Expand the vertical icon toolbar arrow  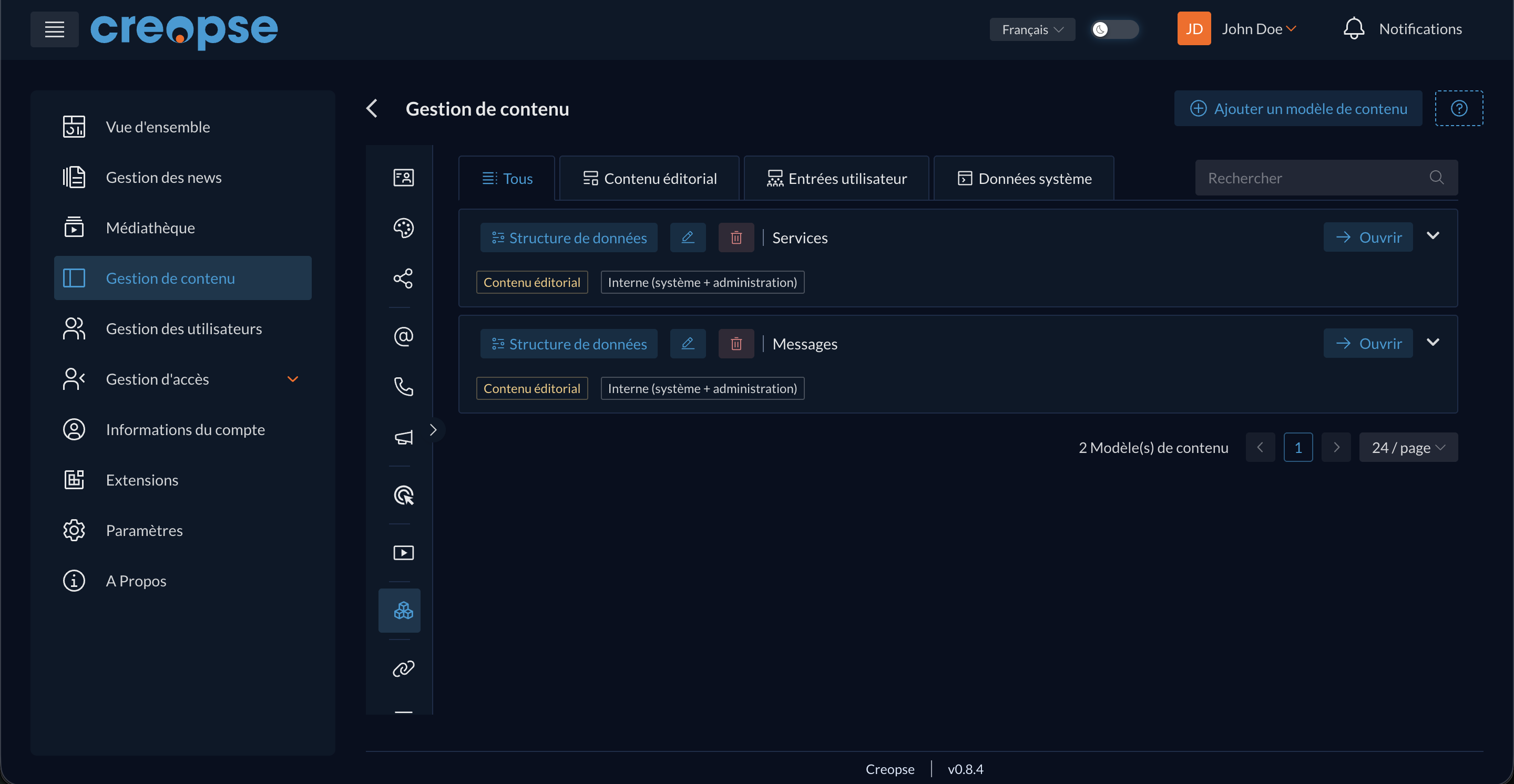coord(433,430)
